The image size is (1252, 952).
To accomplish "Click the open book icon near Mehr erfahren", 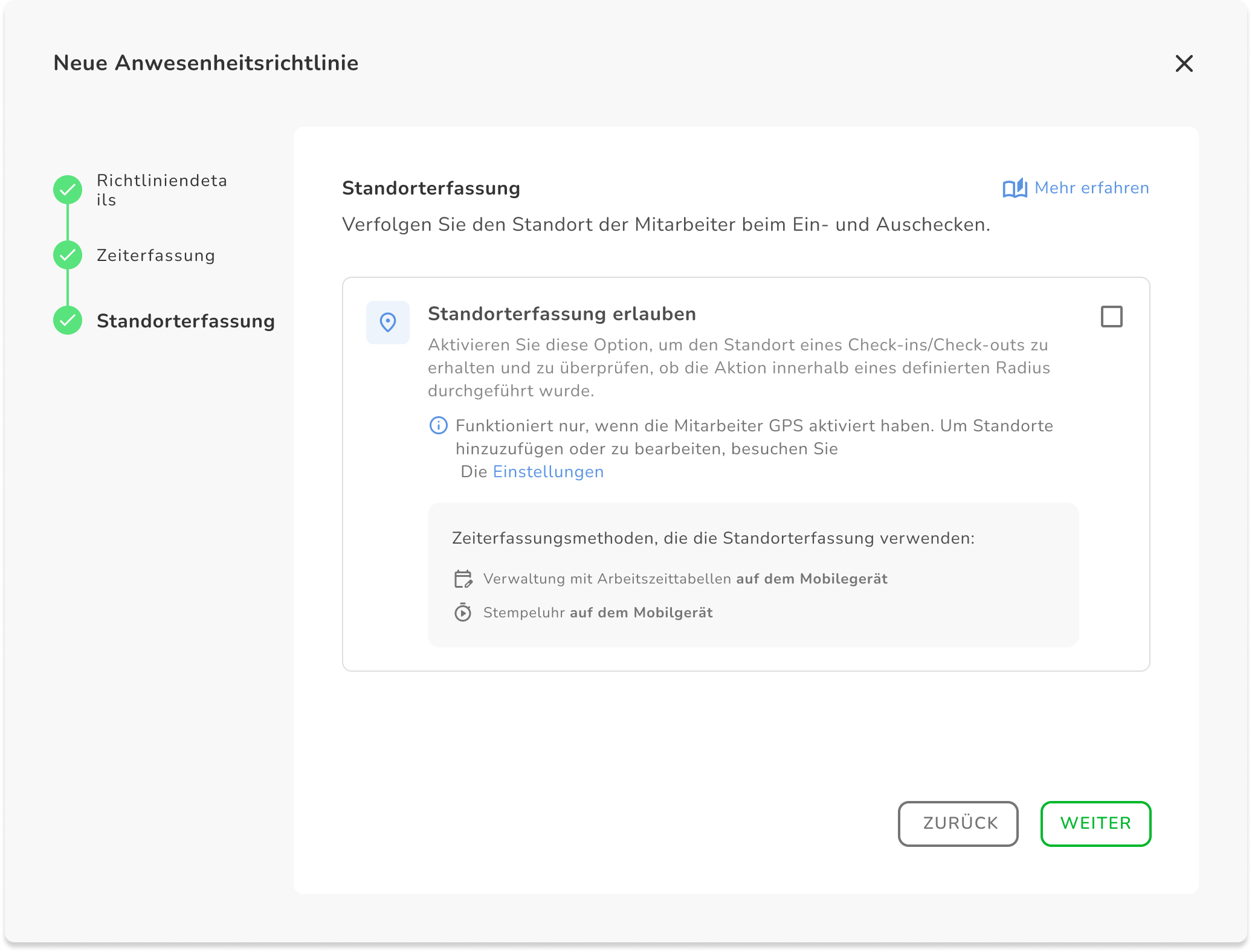I will pos(1015,188).
